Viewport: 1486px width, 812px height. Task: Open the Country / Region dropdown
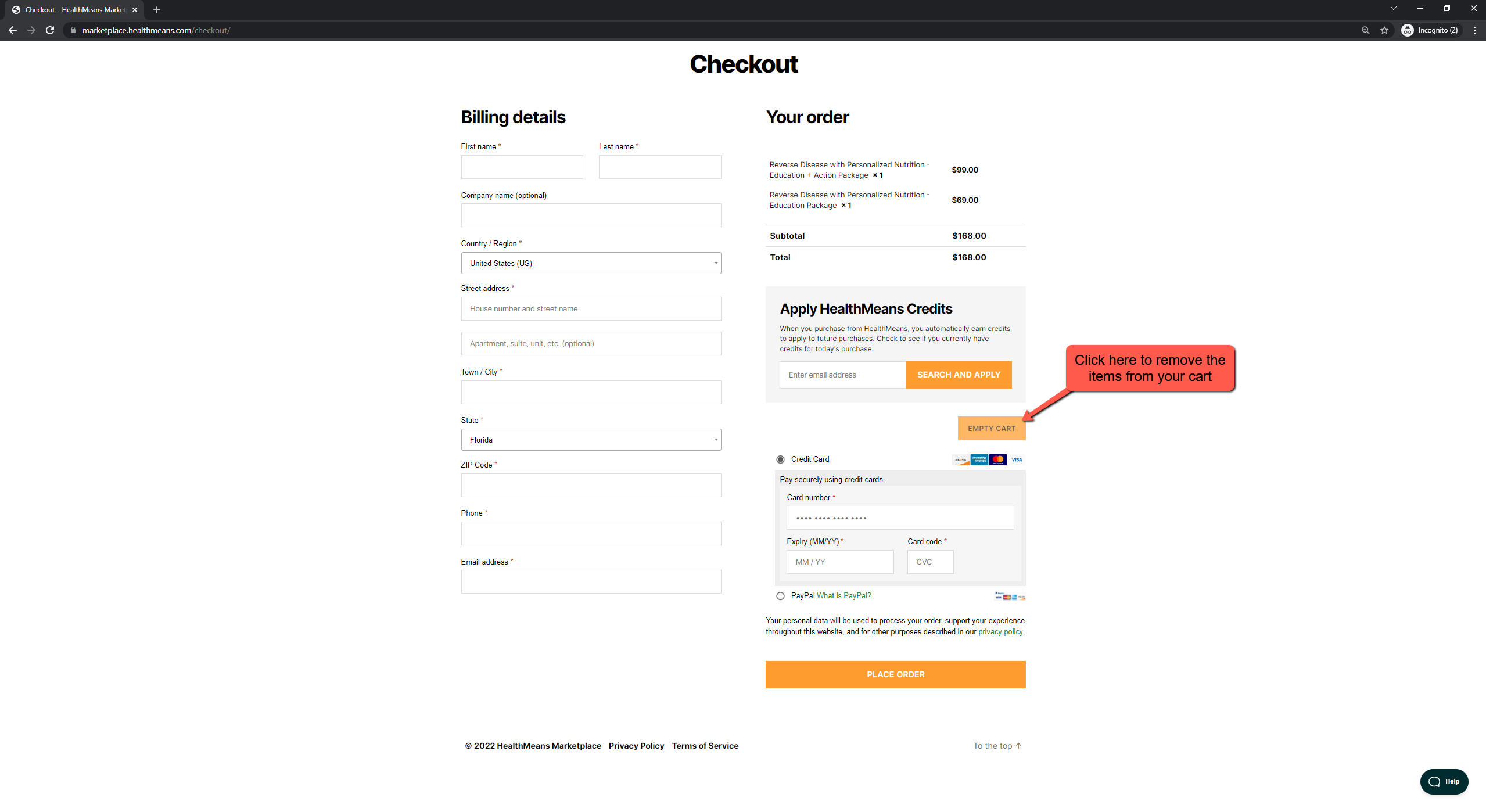coord(591,263)
